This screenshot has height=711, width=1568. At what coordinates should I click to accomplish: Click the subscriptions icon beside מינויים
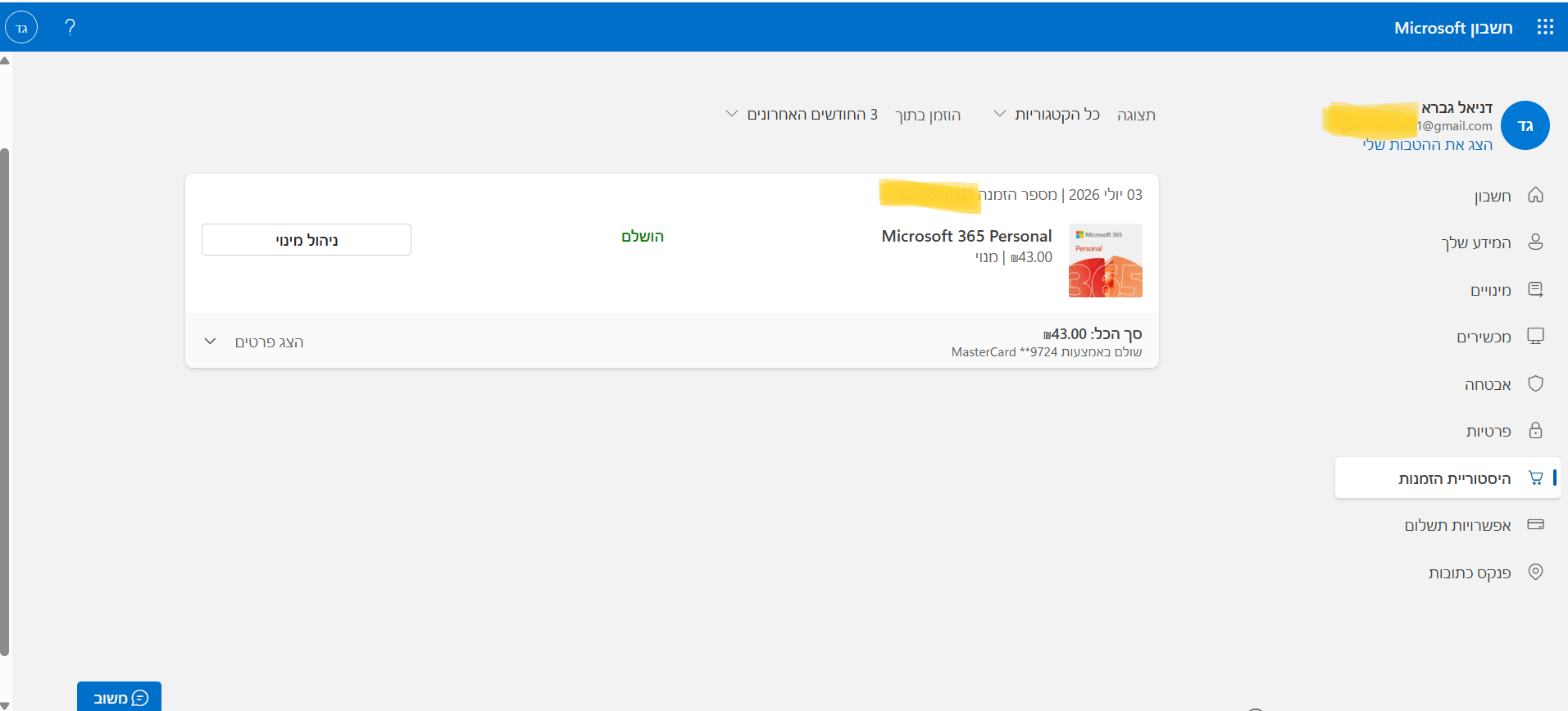point(1535,289)
